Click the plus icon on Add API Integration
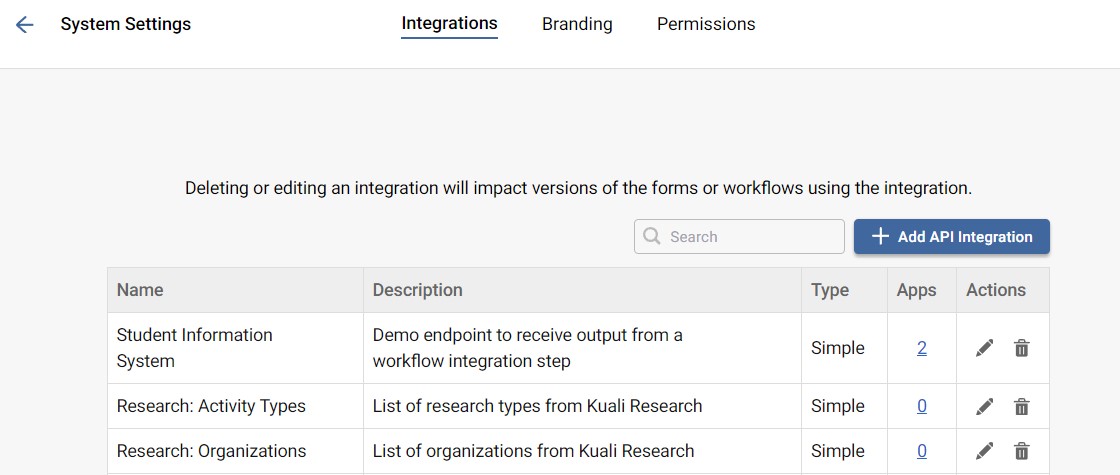Image resolution: width=1120 pixels, height=475 pixels. pos(880,237)
